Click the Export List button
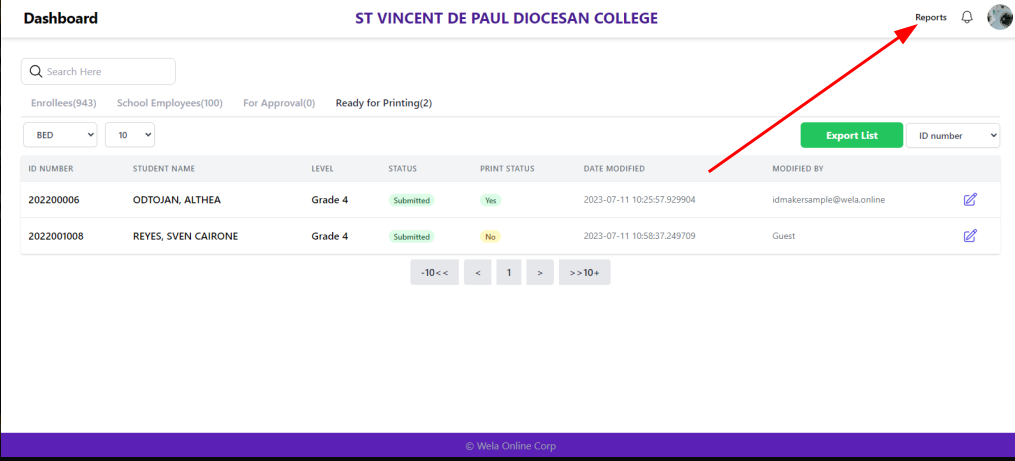 pos(852,135)
